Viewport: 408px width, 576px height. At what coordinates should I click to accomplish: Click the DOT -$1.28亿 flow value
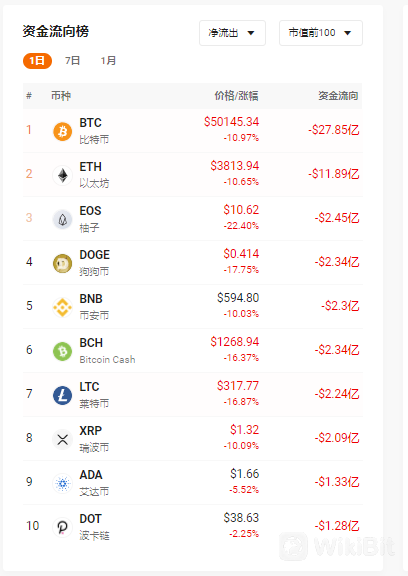pyautogui.click(x=336, y=526)
